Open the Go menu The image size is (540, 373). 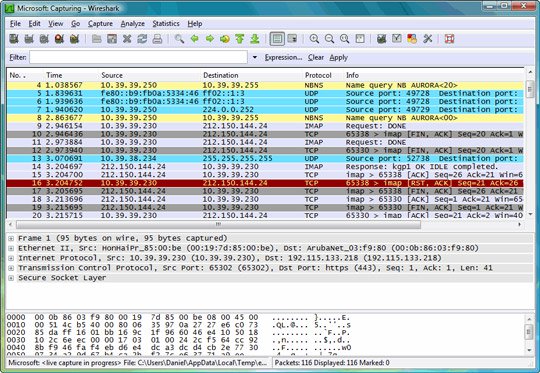pos(75,24)
